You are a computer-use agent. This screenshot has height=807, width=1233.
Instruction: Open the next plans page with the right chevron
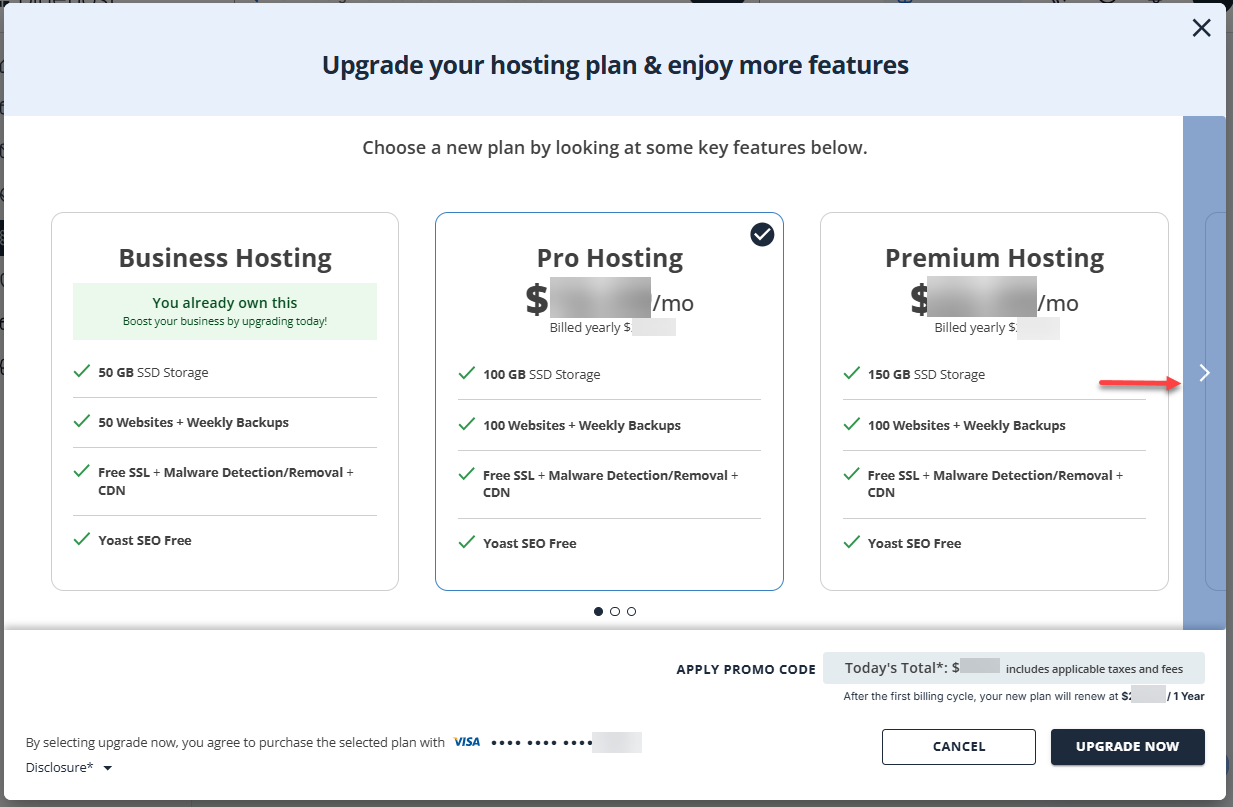tap(1204, 372)
